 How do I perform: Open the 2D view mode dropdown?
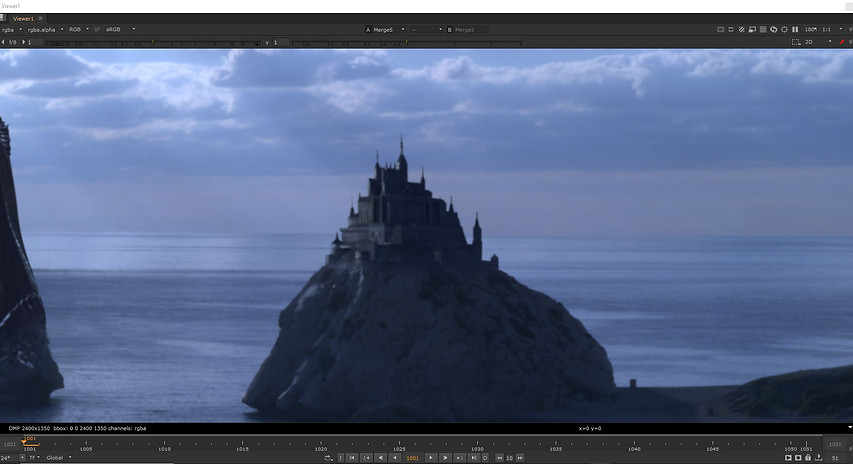tap(818, 42)
